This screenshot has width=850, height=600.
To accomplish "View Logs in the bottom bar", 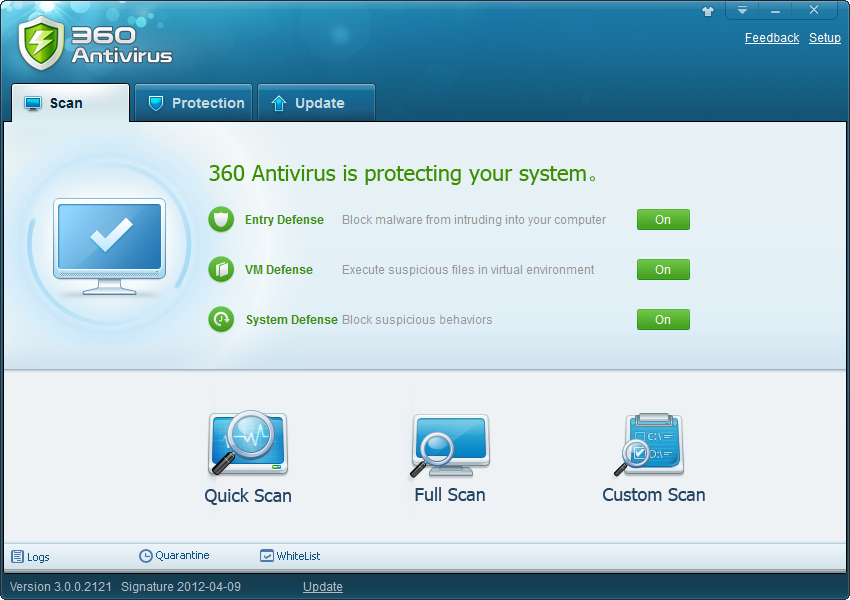I will pyautogui.click(x=31, y=557).
